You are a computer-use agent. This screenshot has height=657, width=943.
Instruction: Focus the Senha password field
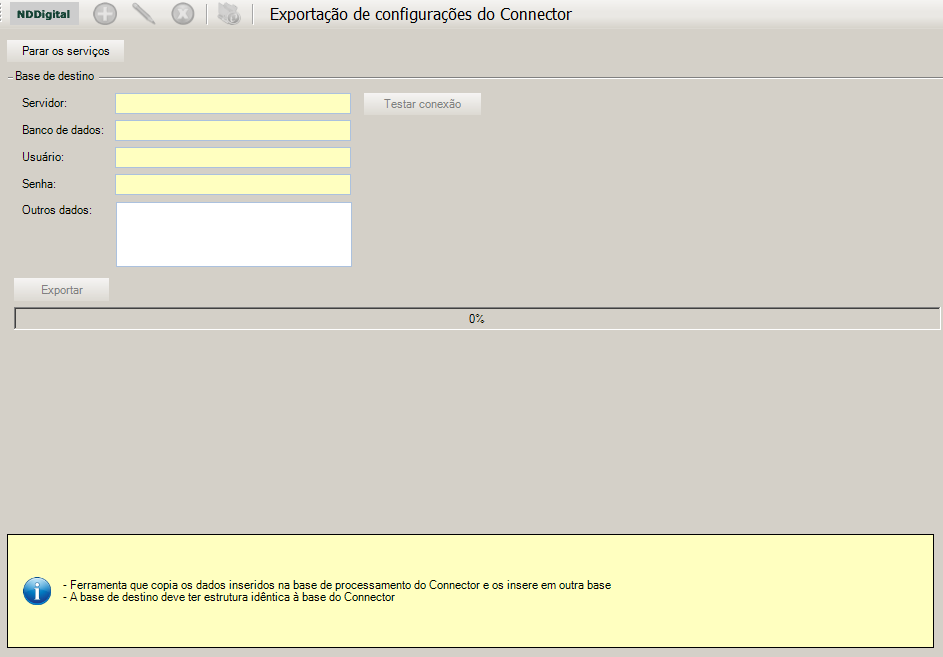[x=233, y=185]
